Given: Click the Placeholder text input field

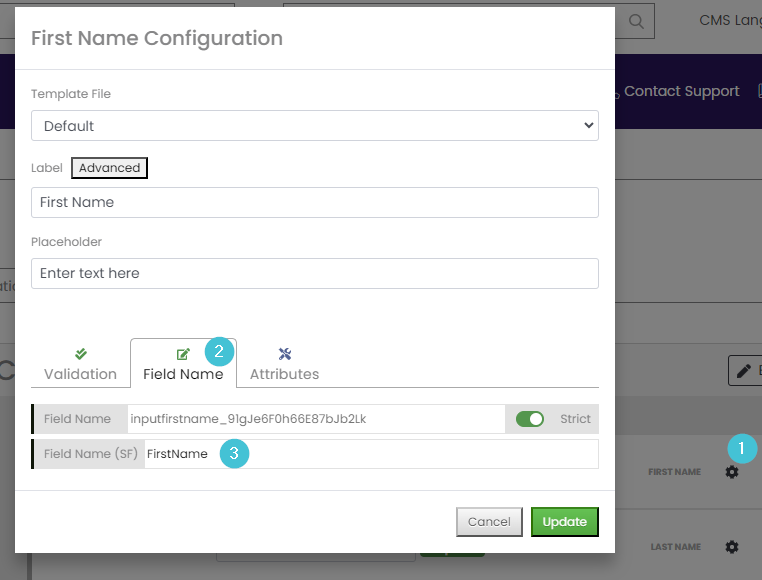Looking at the screenshot, I should pyautogui.click(x=315, y=273).
